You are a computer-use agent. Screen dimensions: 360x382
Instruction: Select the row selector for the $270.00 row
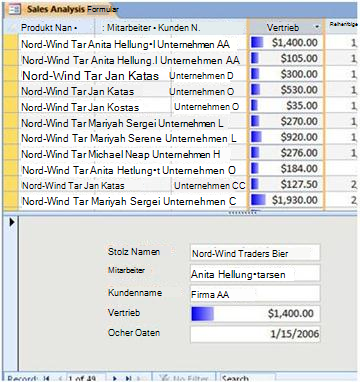click(x=11, y=121)
